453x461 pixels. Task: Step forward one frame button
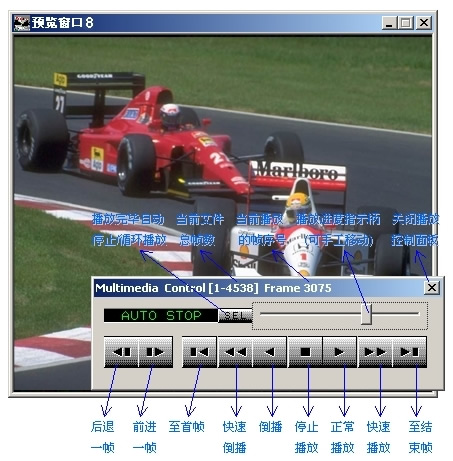coord(156,352)
